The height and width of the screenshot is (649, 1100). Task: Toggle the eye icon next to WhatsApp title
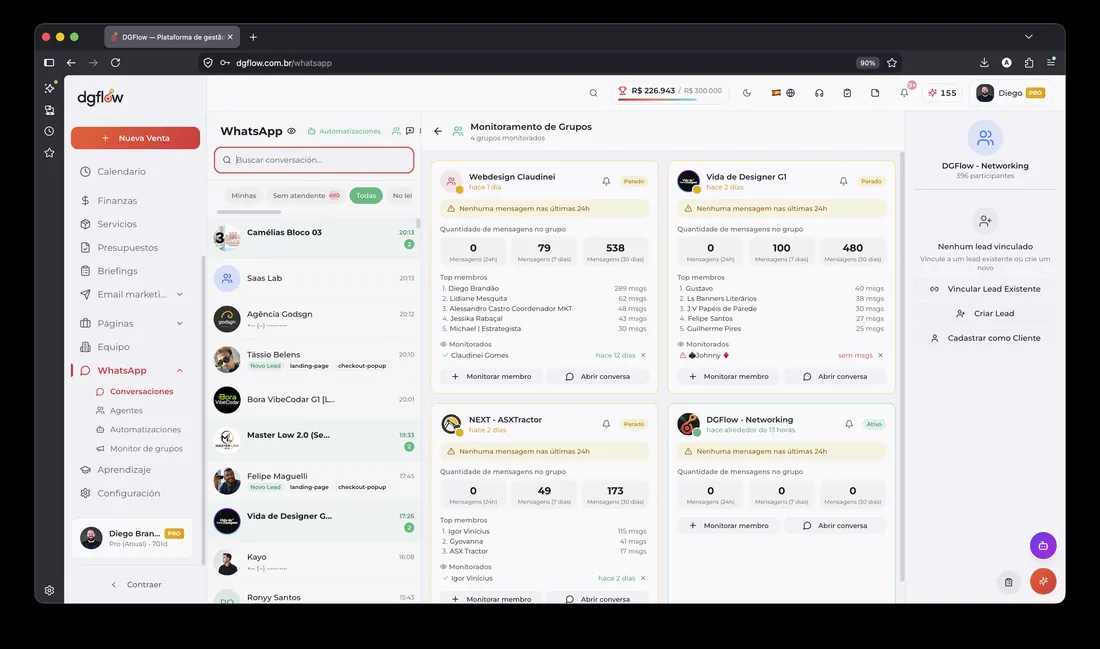(291, 131)
